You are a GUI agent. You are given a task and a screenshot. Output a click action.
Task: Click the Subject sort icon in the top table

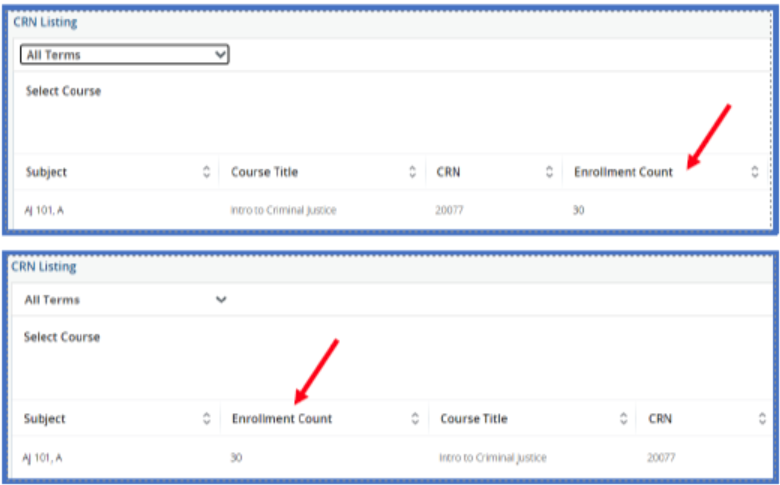207,172
